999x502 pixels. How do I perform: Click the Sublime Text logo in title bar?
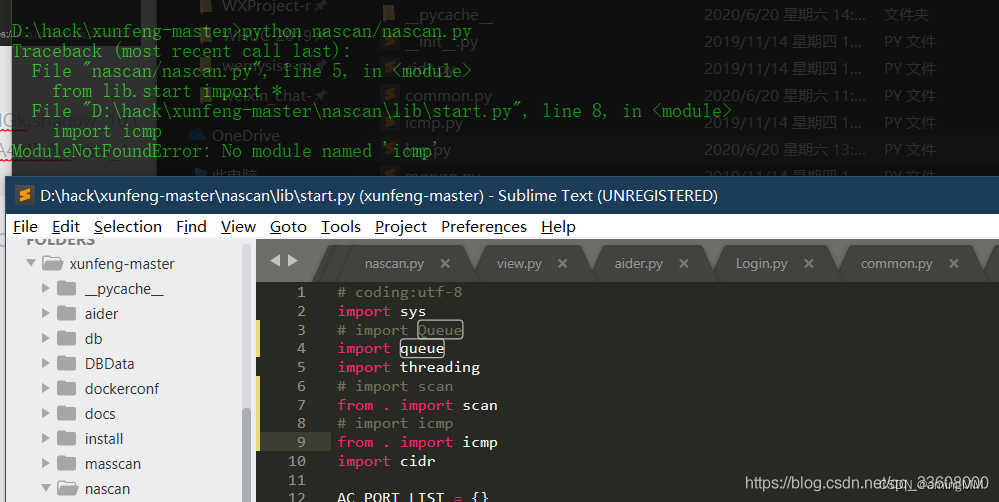[25, 195]
